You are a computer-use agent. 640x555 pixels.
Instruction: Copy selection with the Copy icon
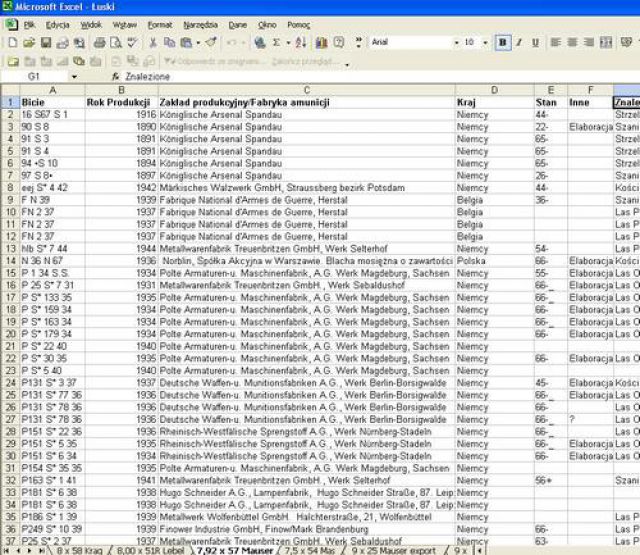(169, 42)
